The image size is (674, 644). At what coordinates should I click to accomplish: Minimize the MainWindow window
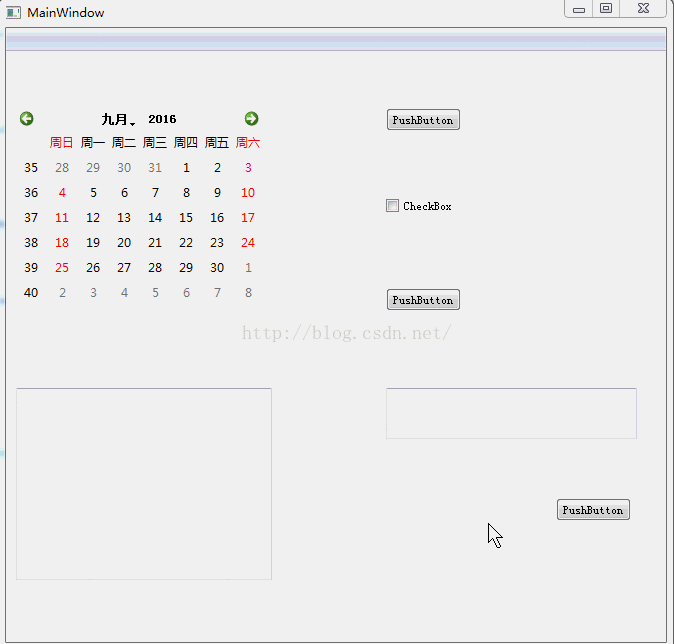point(579,9)
